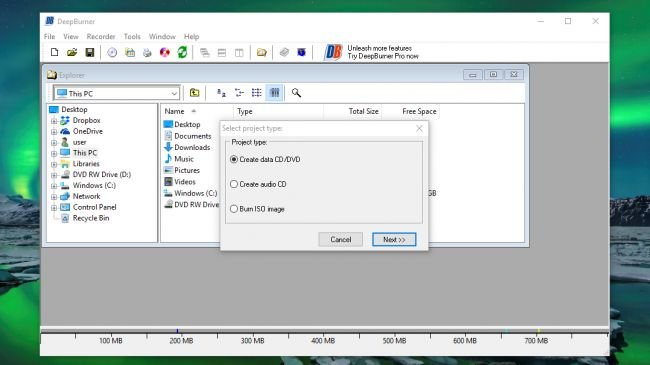Click the printer toolbar icon
650x365 pixels.
(147, 53)
